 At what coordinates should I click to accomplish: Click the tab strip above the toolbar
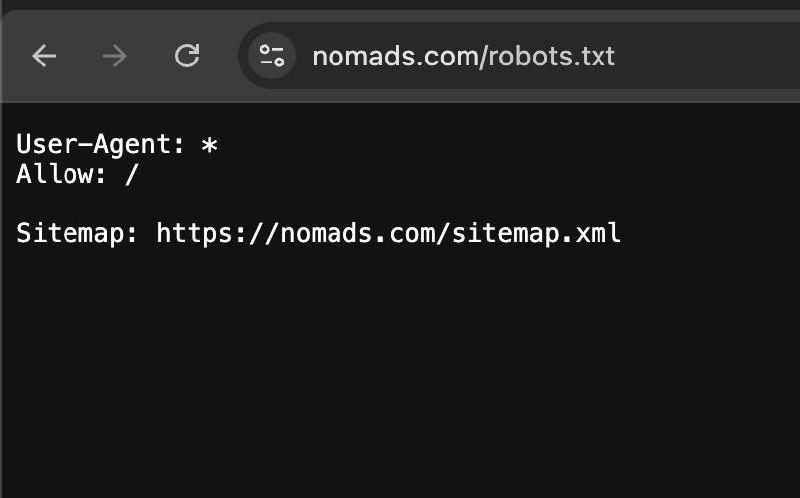click(x=400, y=6)
